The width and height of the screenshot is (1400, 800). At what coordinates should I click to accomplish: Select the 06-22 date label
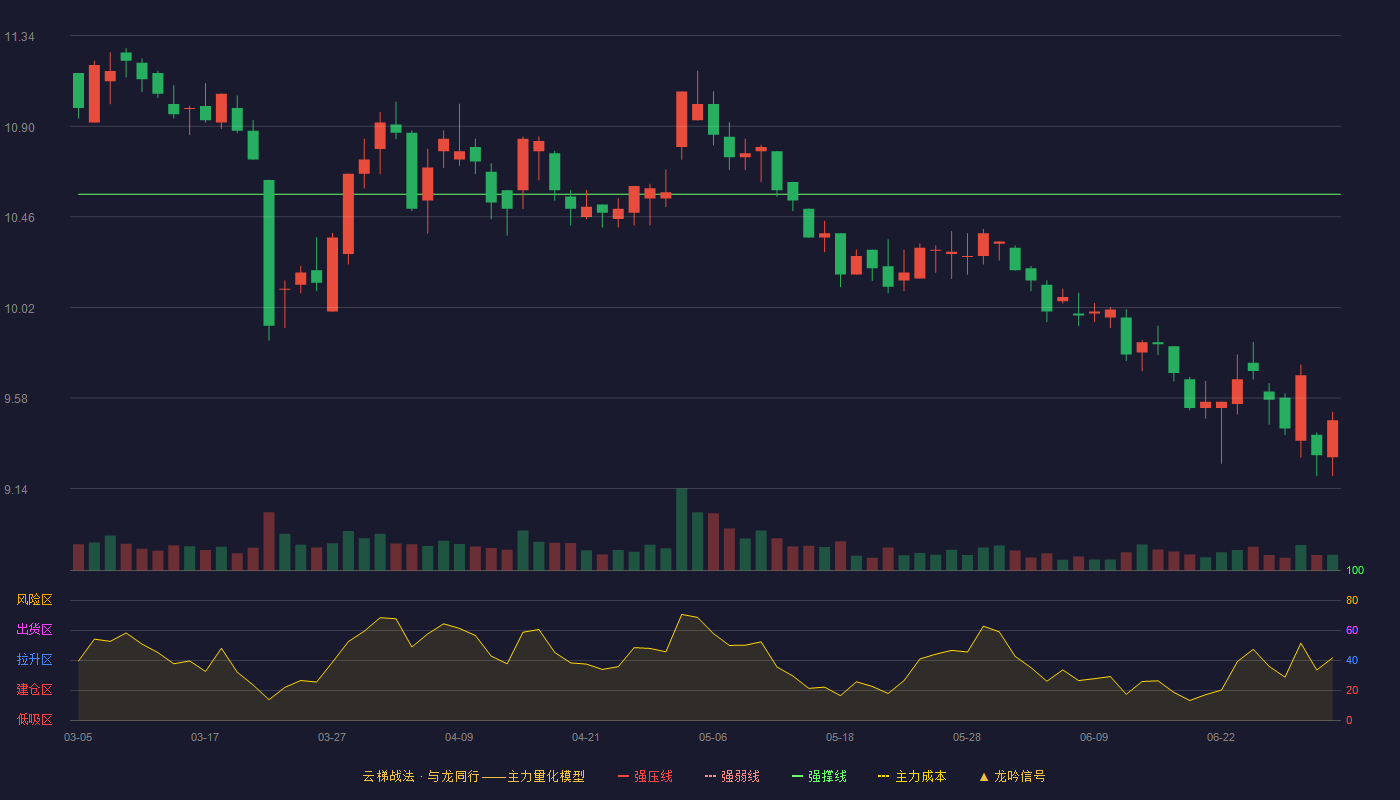[1221, 737]
